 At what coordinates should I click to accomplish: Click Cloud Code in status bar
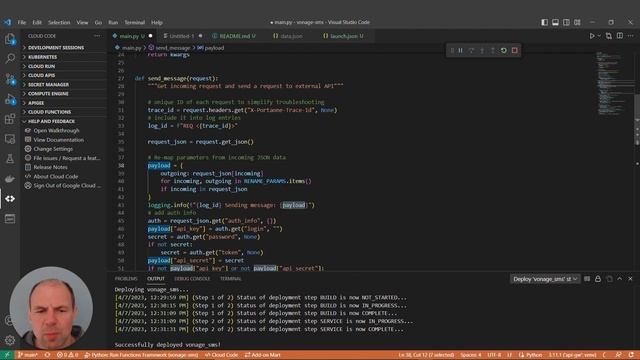click(222, 355)
